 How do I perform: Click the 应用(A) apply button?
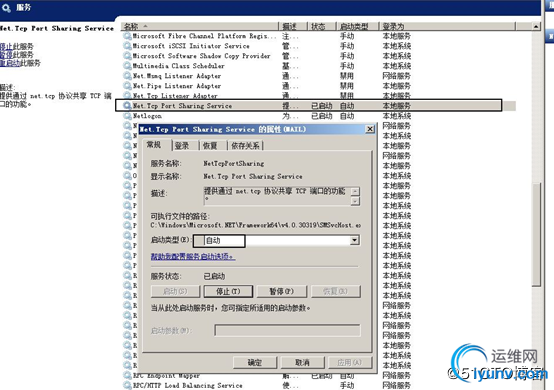(x=350, y=362)
